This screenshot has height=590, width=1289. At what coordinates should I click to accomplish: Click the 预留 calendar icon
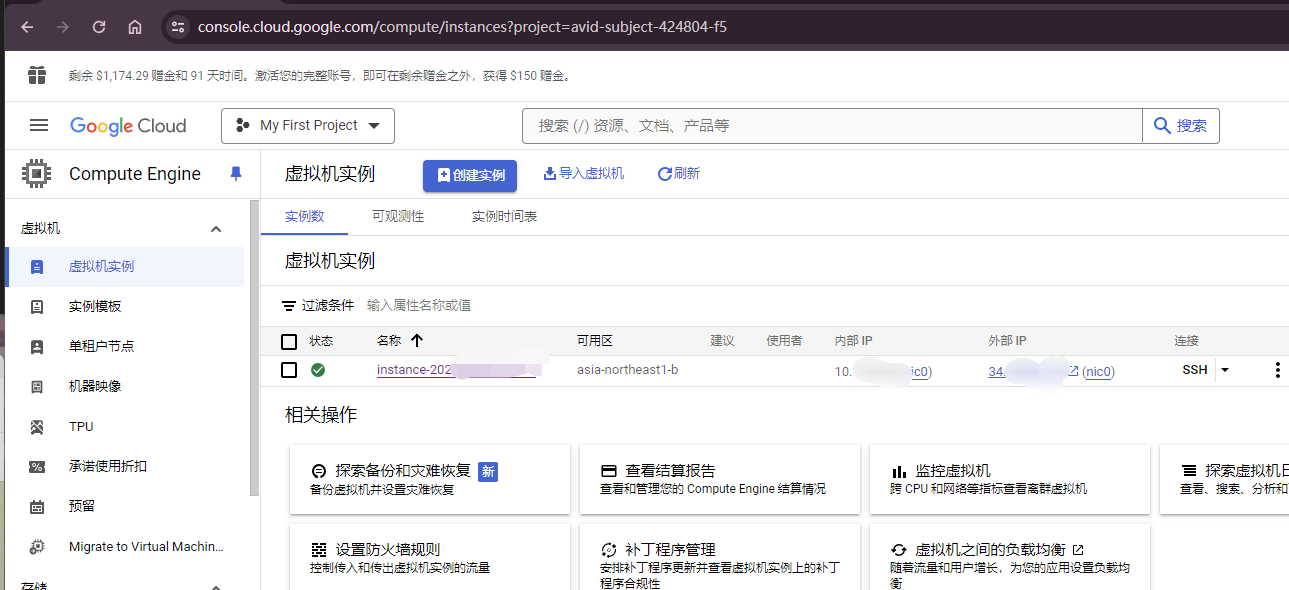(x=37, y=507)
